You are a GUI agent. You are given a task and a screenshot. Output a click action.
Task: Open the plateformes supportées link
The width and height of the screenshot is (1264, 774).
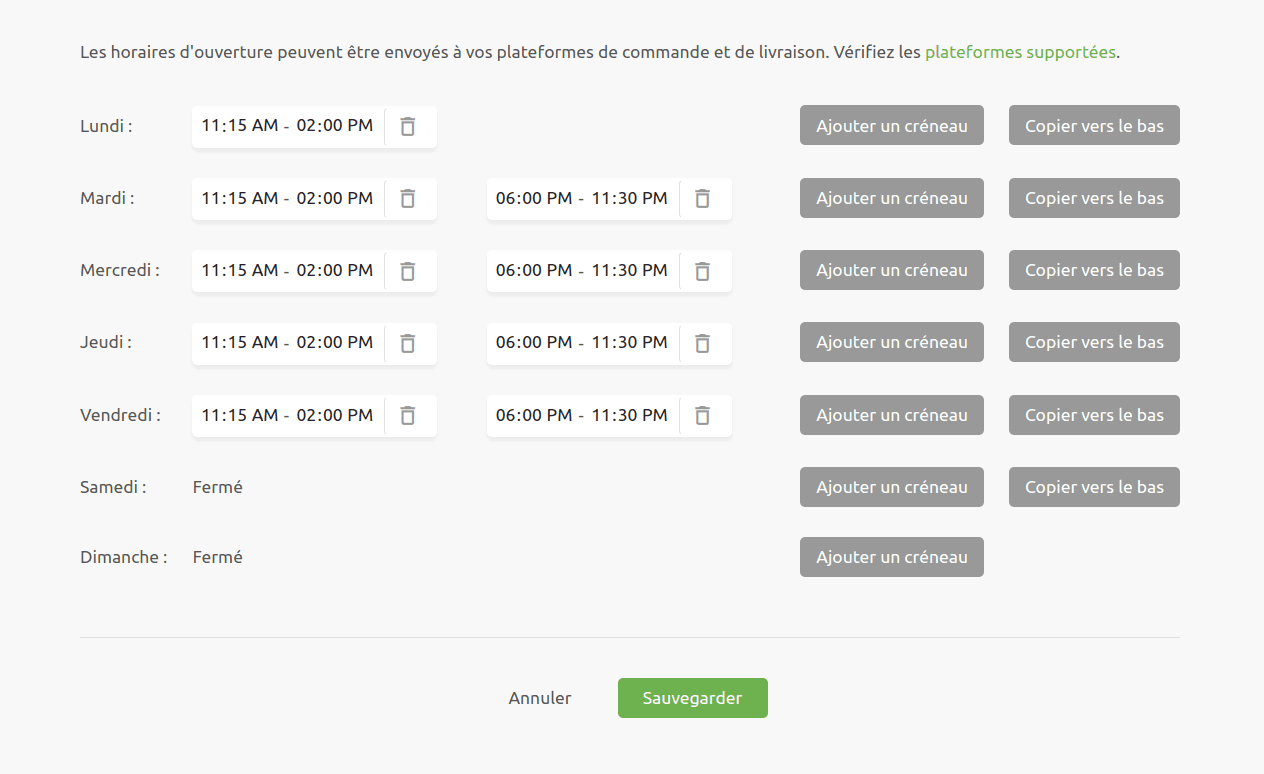click(1019, 52)
